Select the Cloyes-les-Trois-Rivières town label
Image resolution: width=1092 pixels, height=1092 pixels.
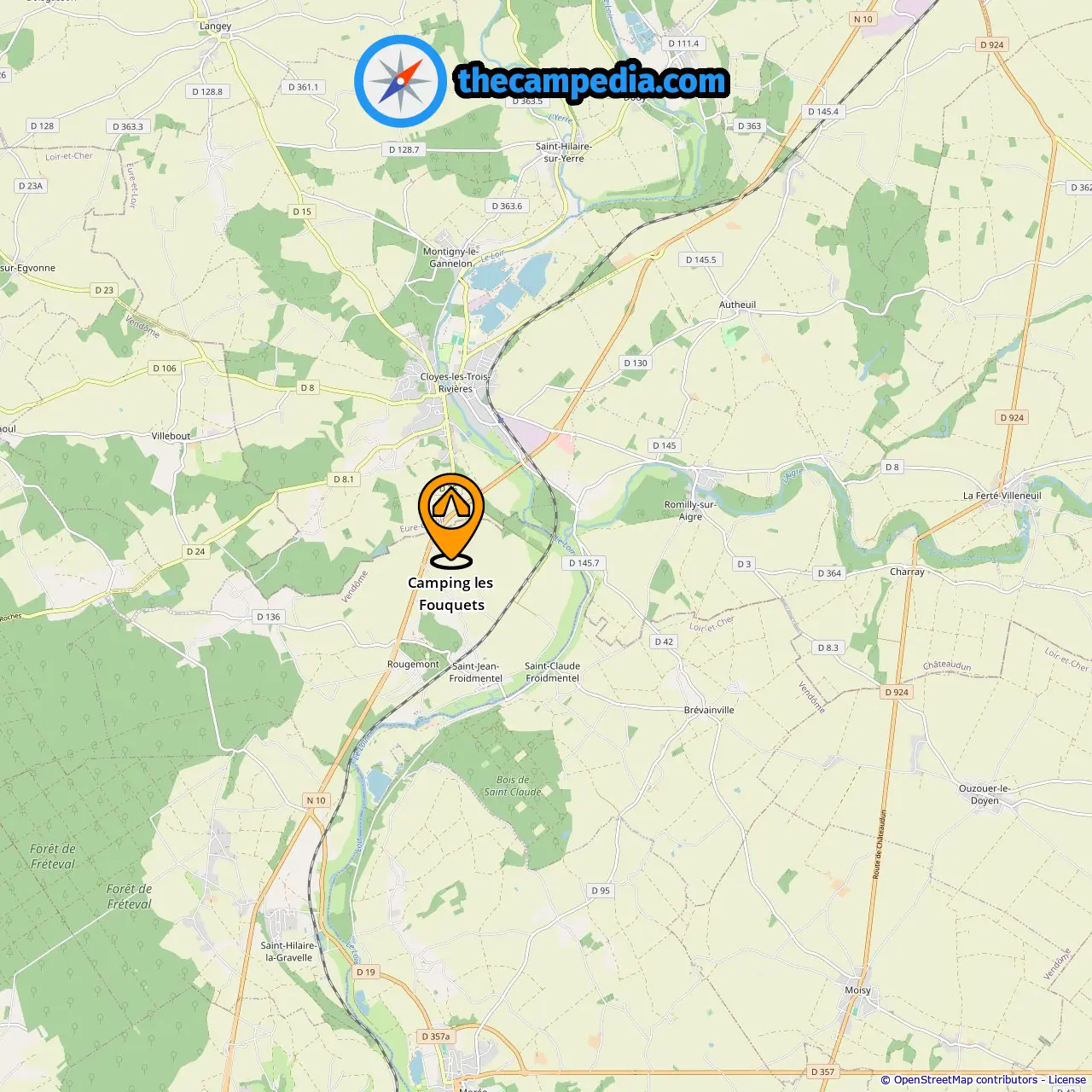tap(455, 382)
